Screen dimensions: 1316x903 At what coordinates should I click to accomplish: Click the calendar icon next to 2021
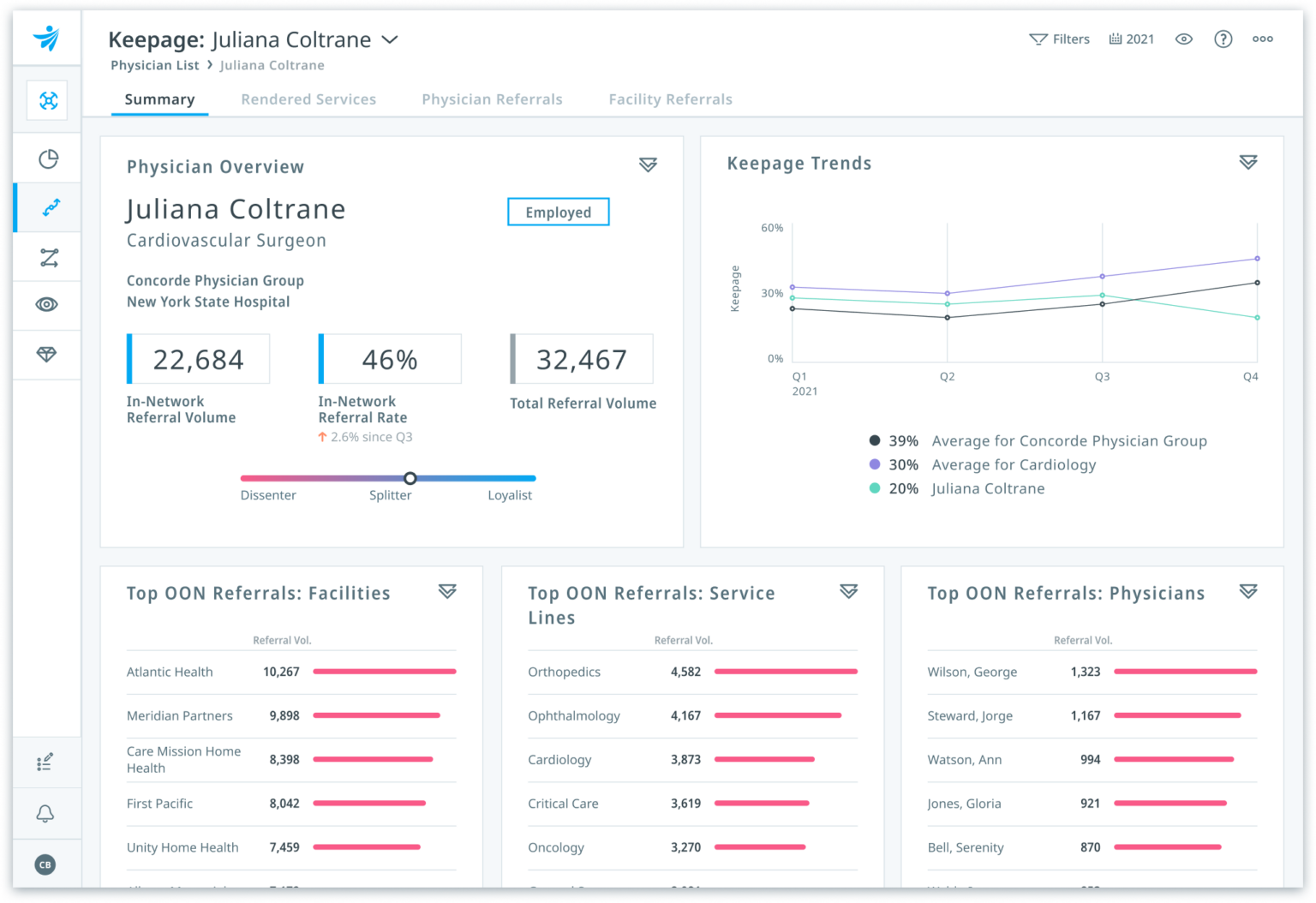[x=1115, y=39]
